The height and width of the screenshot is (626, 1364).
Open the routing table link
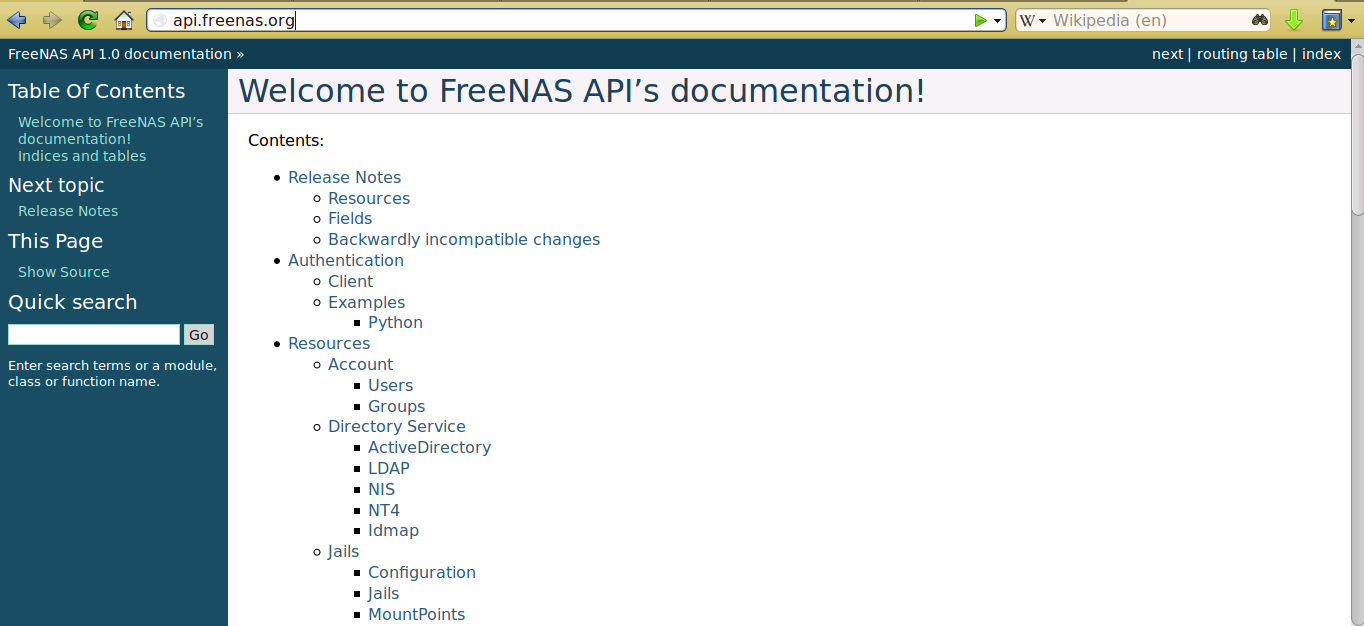point(1242,54)
